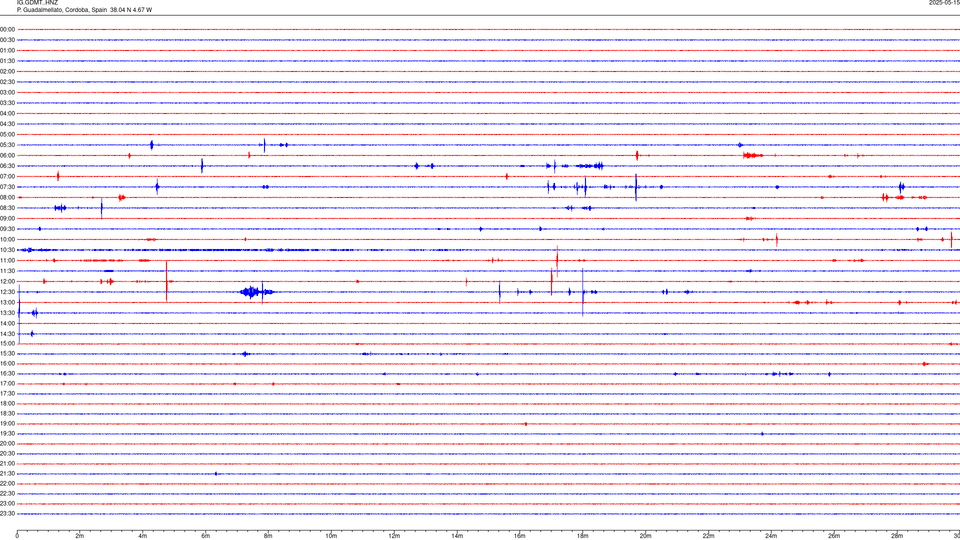Select the 03:00 trace time label
This screenshot has height=540, width=960.
[7, 92]
